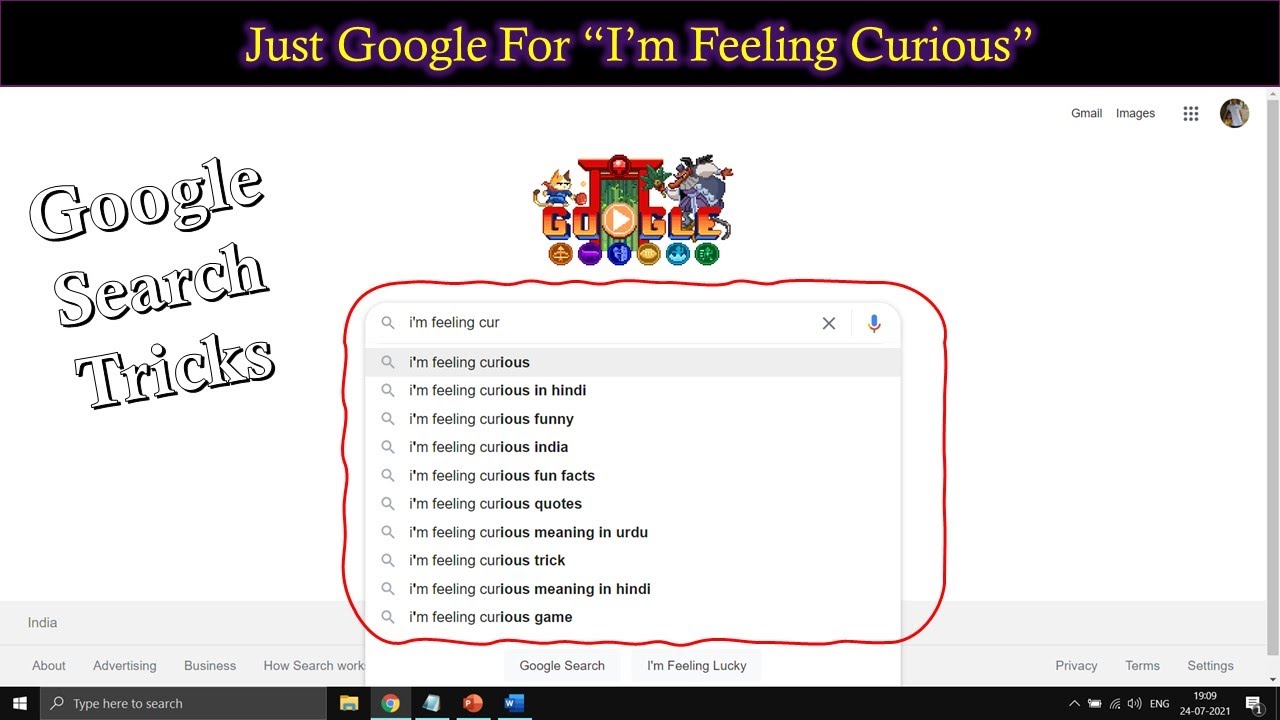Select suggestion "i'm feeling curious quotes"

click(x=633, y=504)
